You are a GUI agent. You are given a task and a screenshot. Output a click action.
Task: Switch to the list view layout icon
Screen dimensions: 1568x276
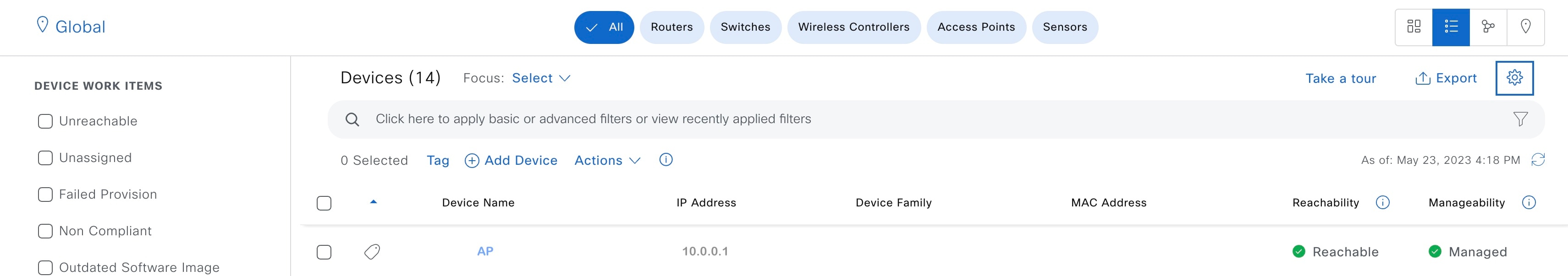(x=1451, y=27)
